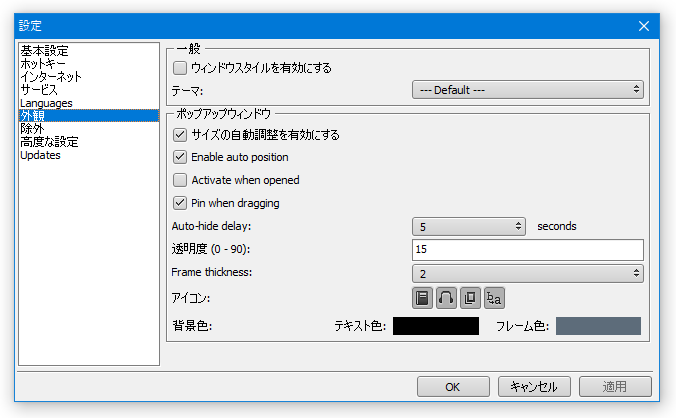
Task: Click the dictionary book icon button
Action: [422, 298]
